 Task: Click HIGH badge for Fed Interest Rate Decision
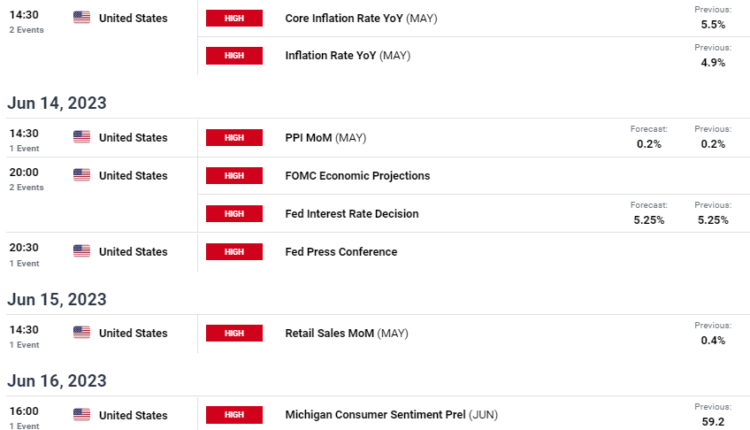point(233,214)
